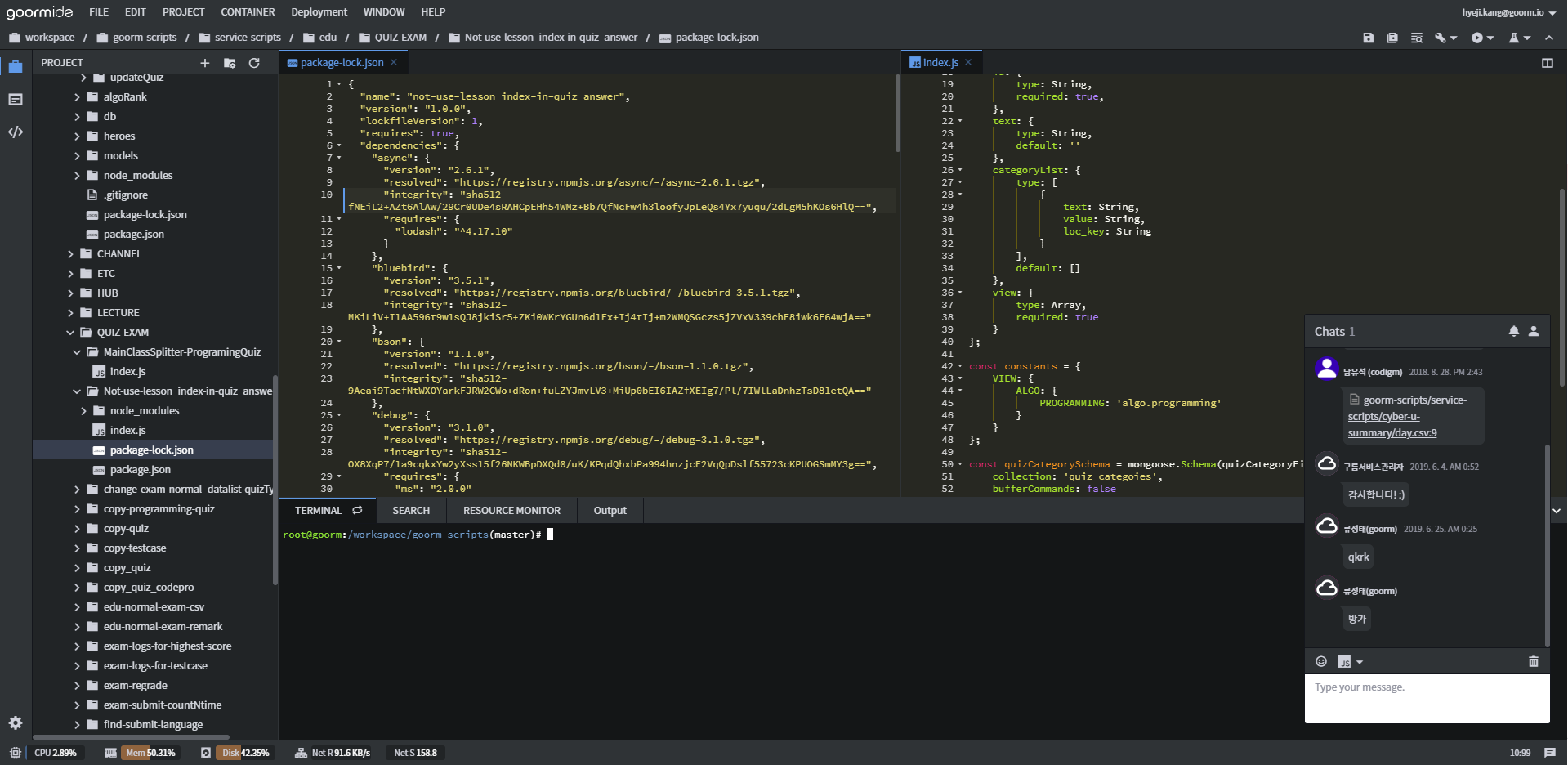Open the CONTAINER menu

click(248, 12)
